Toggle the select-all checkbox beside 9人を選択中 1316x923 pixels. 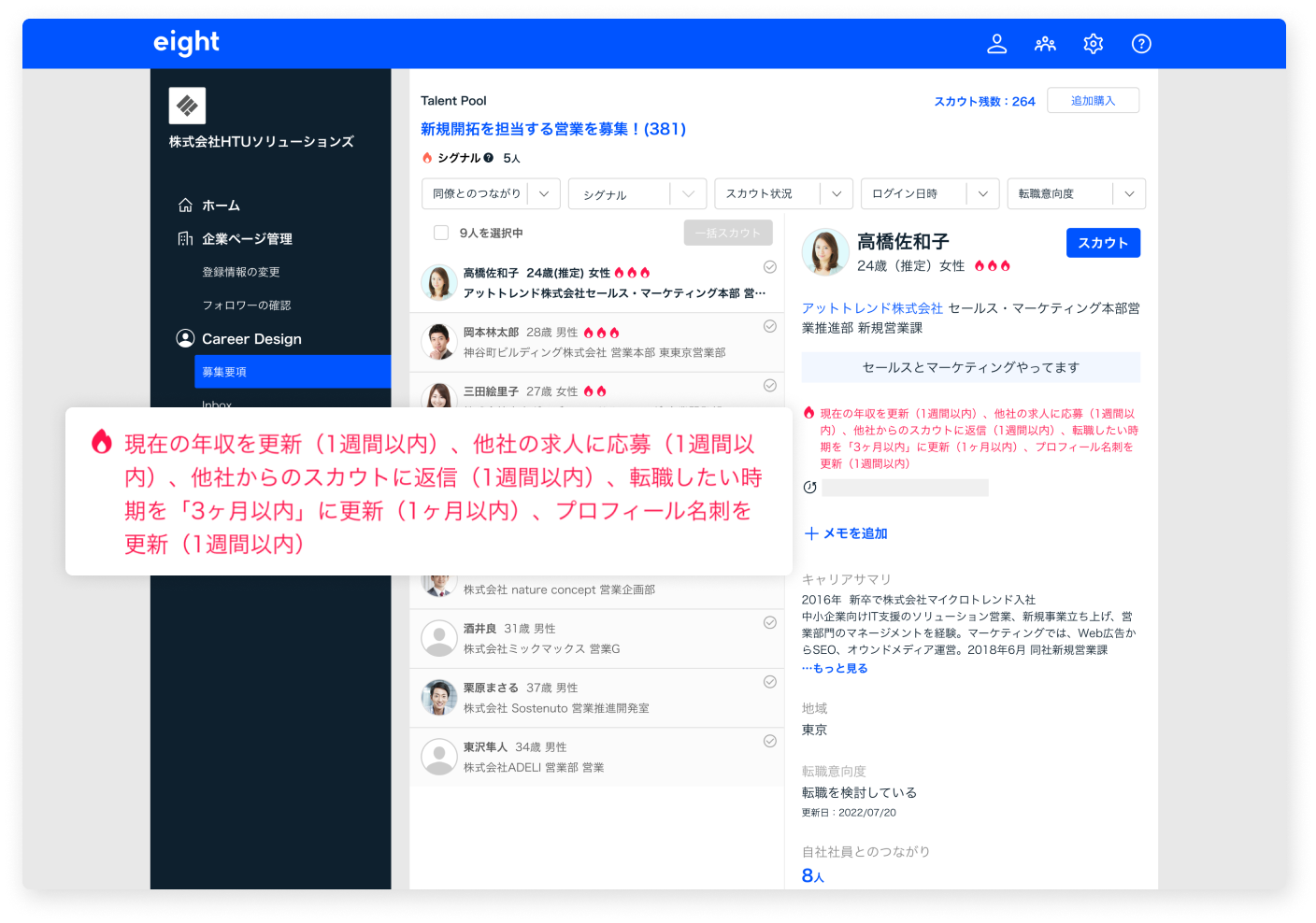click(x=441, y=233)
